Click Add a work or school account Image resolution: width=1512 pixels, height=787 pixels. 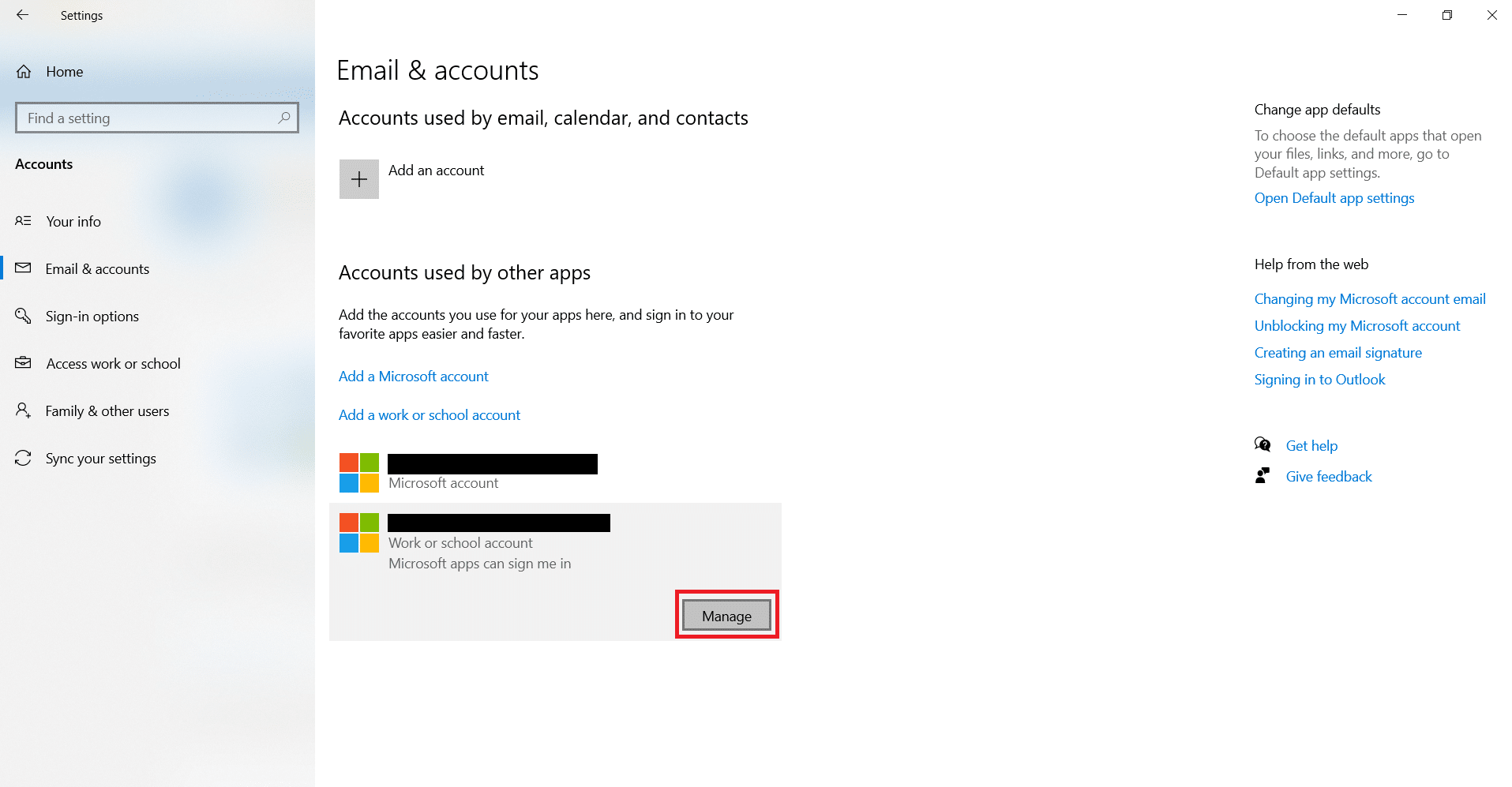coord(429,415)
